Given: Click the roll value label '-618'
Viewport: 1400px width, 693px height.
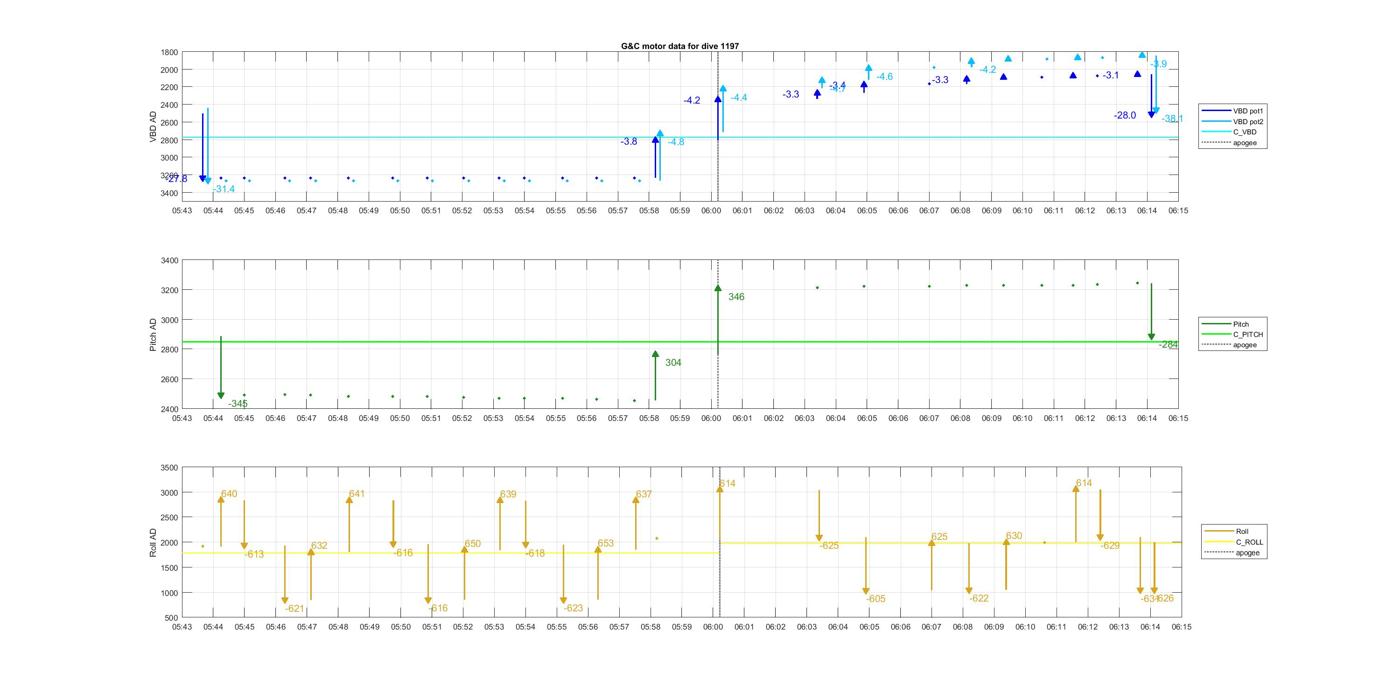Looking at the screenshot, I should [x=535, y=553].
